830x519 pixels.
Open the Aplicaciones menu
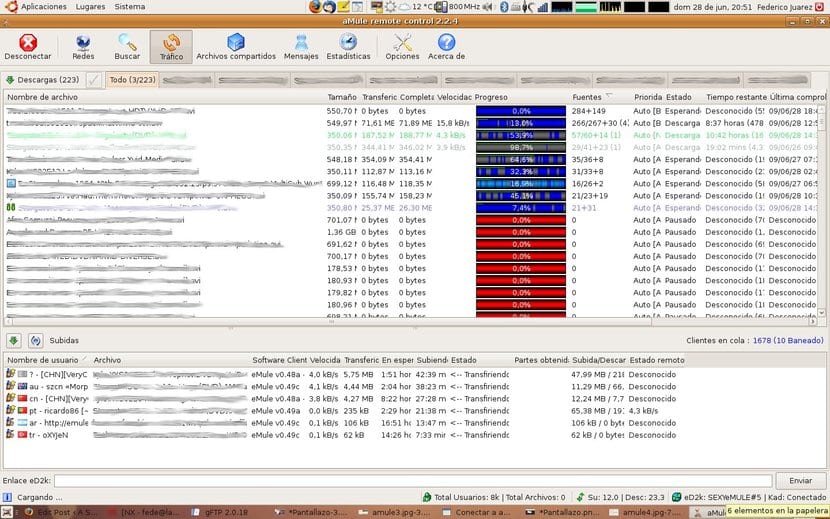(x=44, y=7)
